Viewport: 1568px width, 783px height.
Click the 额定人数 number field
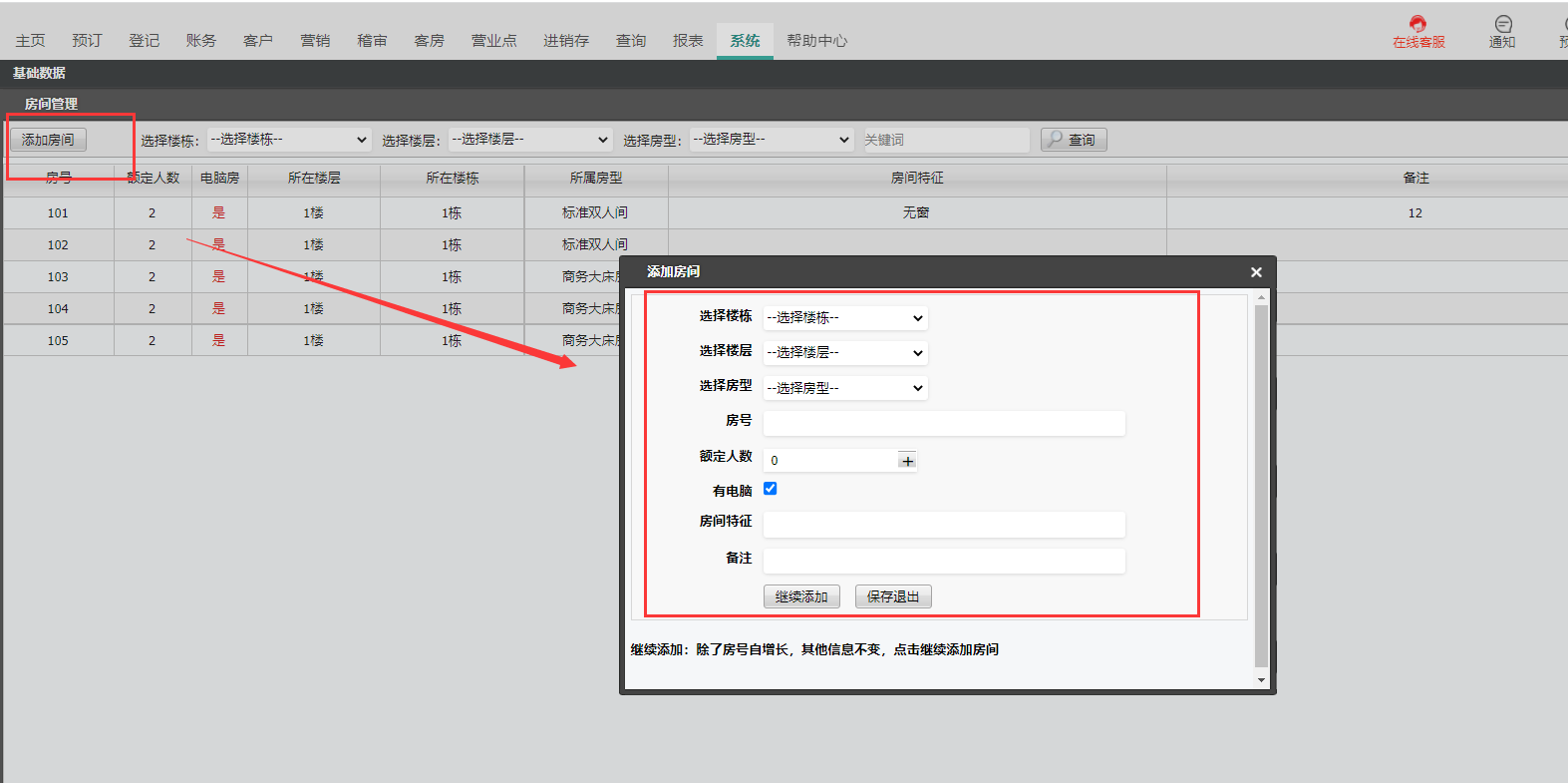coord(830,461)
